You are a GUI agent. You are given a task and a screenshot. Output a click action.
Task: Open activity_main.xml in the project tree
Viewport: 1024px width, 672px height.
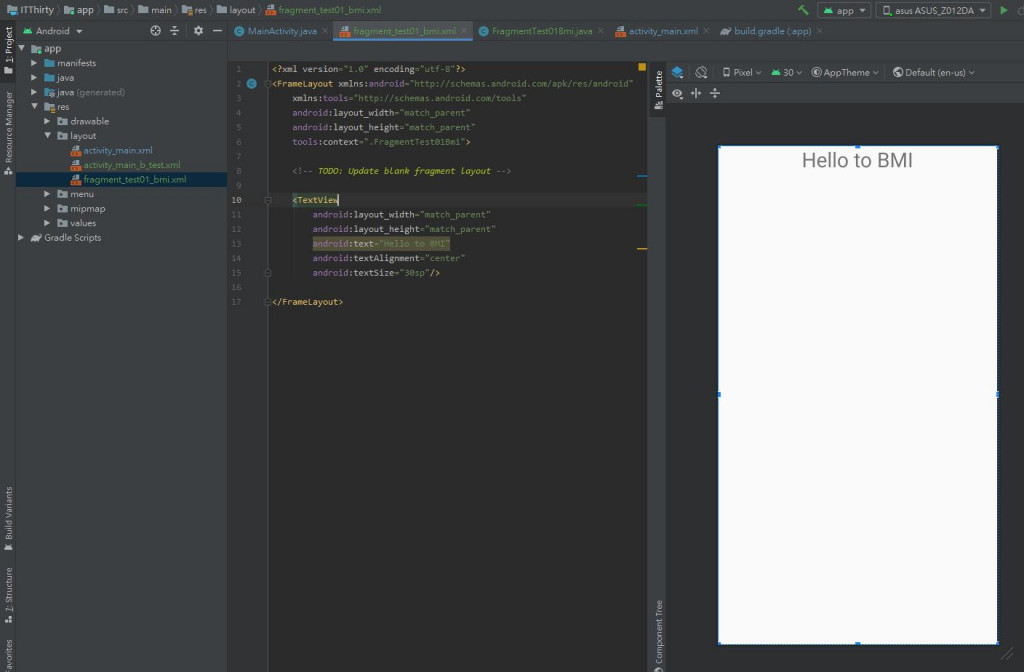117,150
